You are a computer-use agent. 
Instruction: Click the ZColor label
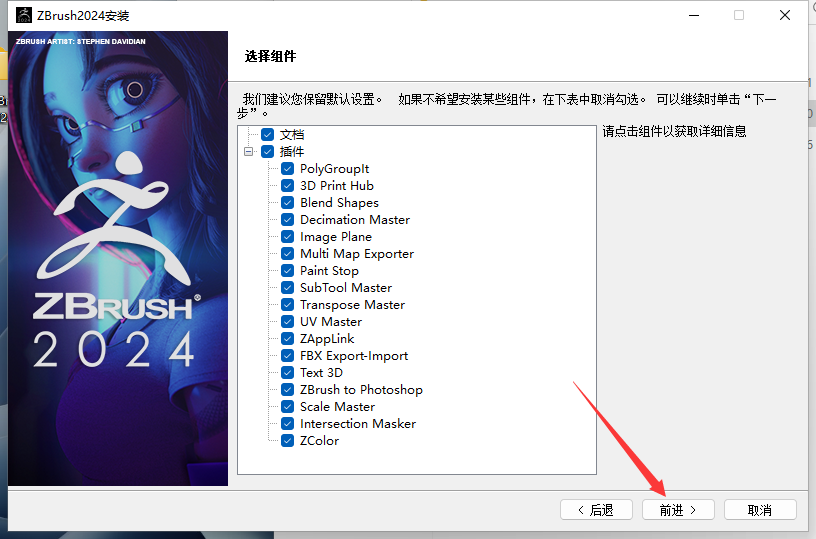pos(319,441)
